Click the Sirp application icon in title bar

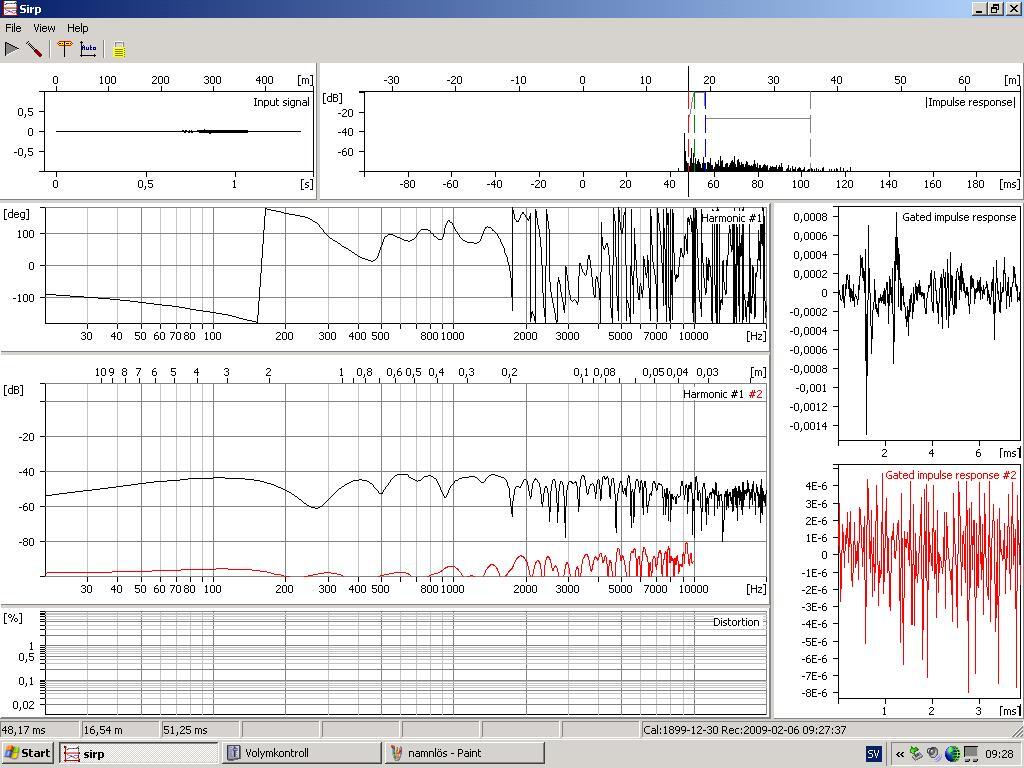point(9,9)
